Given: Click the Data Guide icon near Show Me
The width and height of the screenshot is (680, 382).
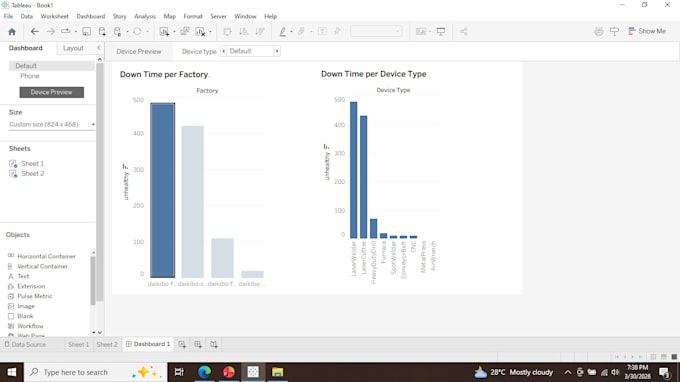Looking at the screenshot, I should pos(598,31).
